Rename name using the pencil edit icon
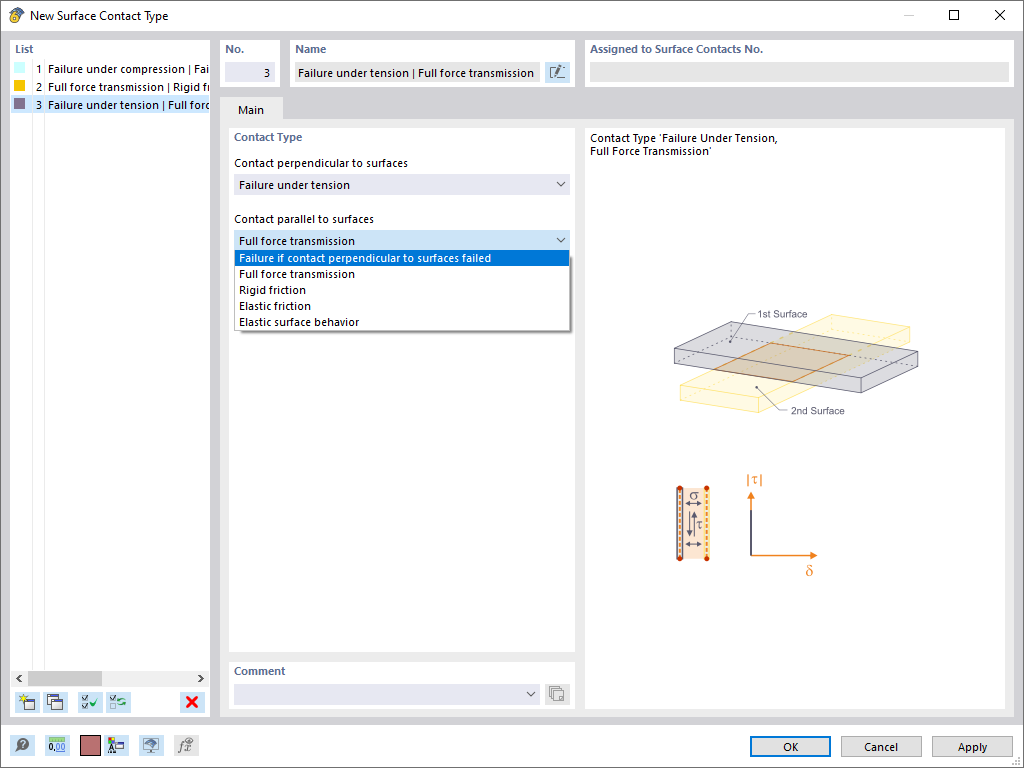The width and height of the screenshot is (1024, 768). pos(557,72)
